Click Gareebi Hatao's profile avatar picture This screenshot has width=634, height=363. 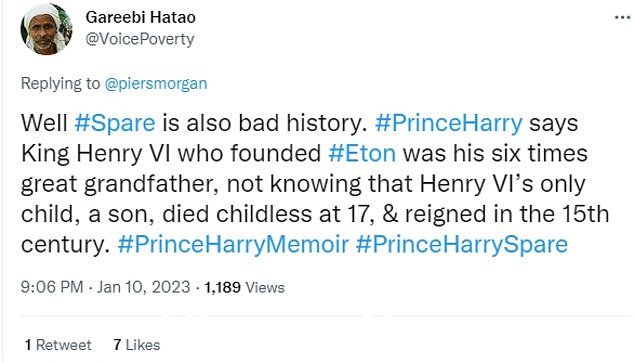click(x=46, y=29)
